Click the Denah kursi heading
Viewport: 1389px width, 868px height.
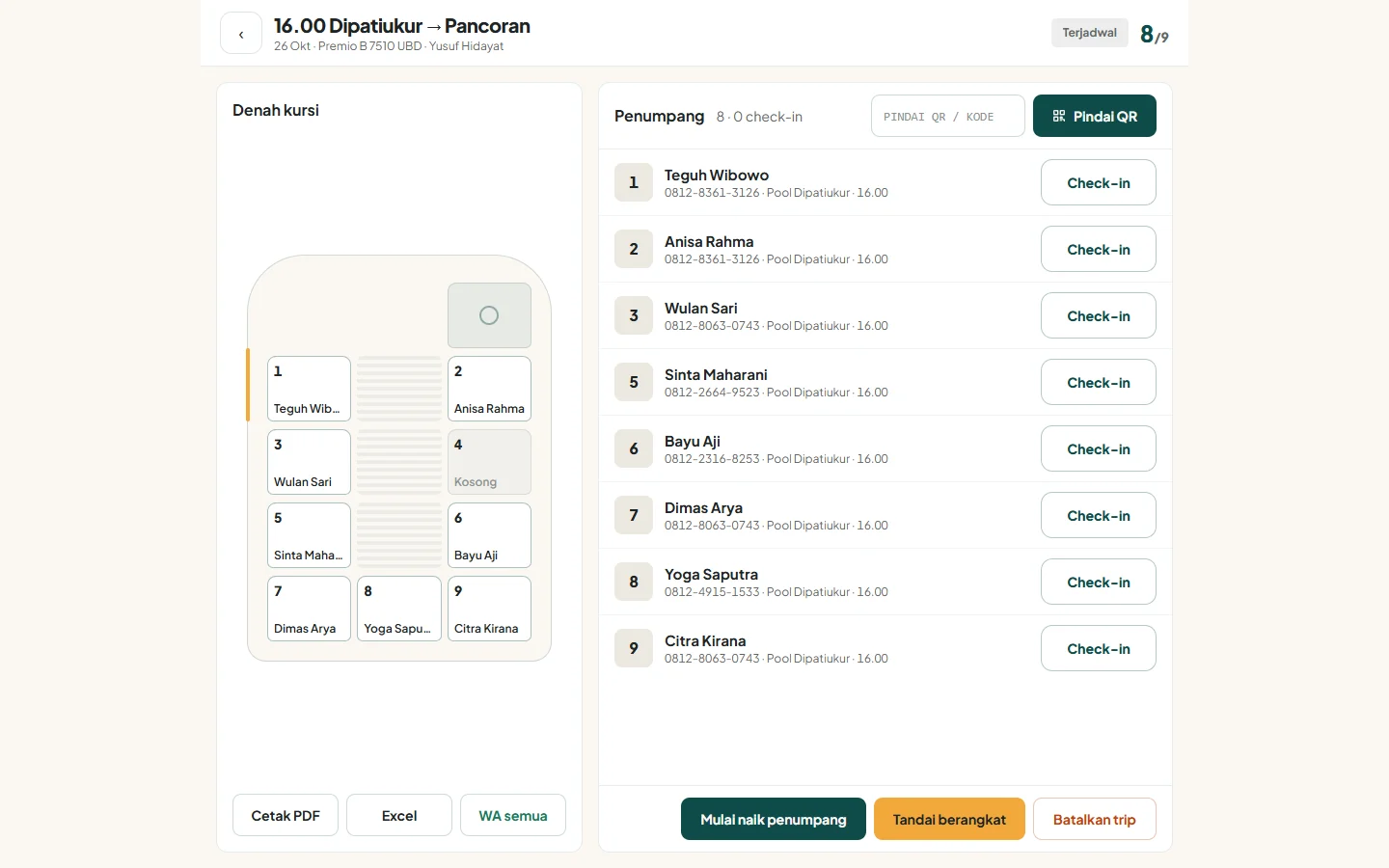276,110
